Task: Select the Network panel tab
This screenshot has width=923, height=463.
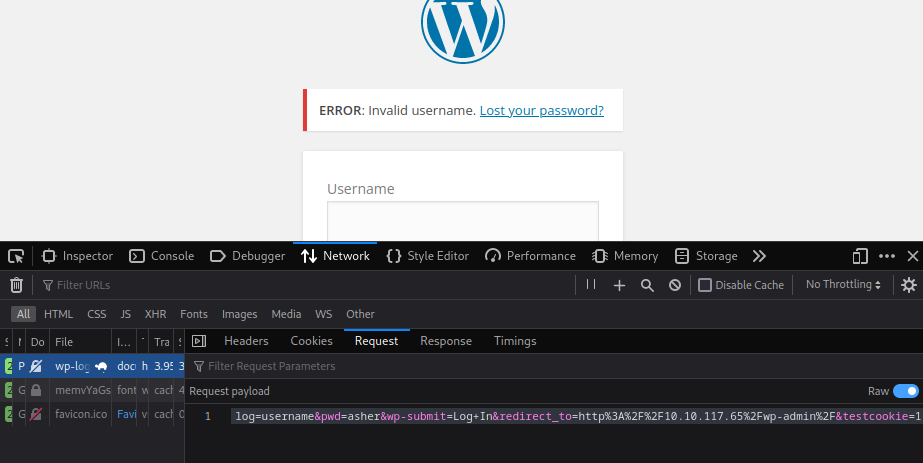Action: [x=335, y=256]
